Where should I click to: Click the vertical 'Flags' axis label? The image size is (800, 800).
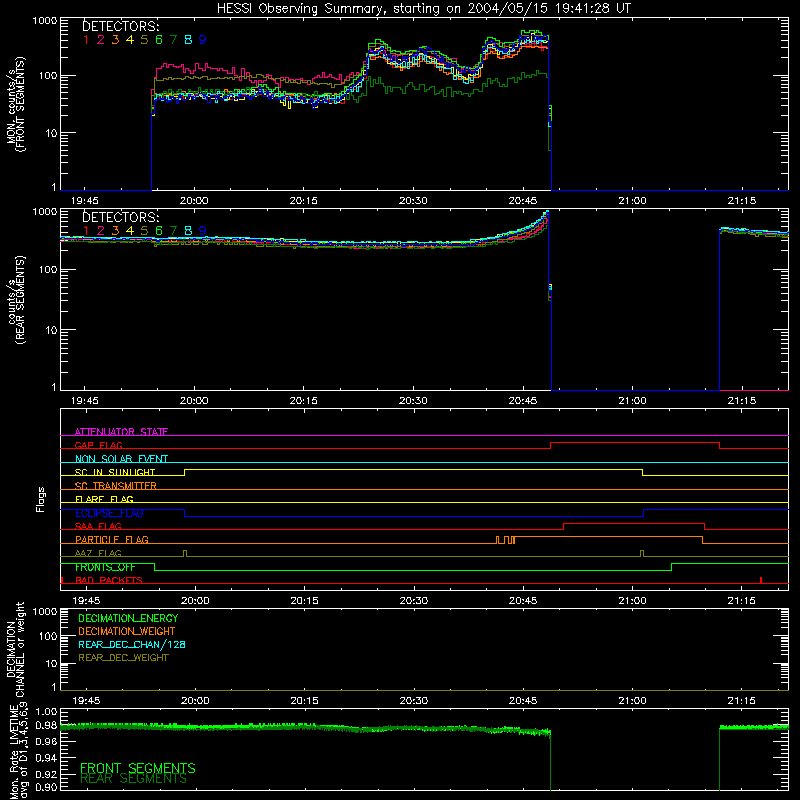pyautogui.click(x=40, y=499)
